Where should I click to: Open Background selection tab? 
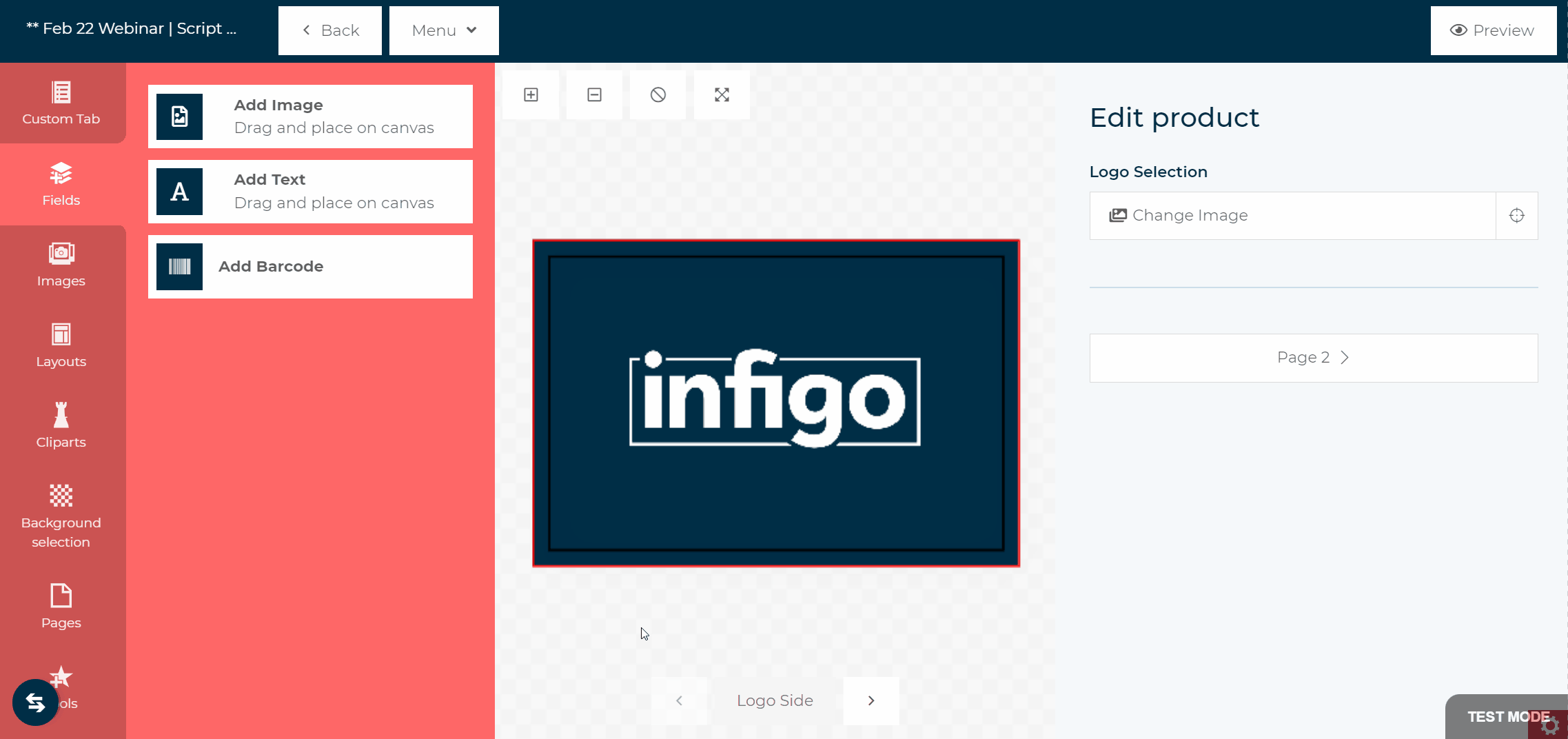click(61, 516)
